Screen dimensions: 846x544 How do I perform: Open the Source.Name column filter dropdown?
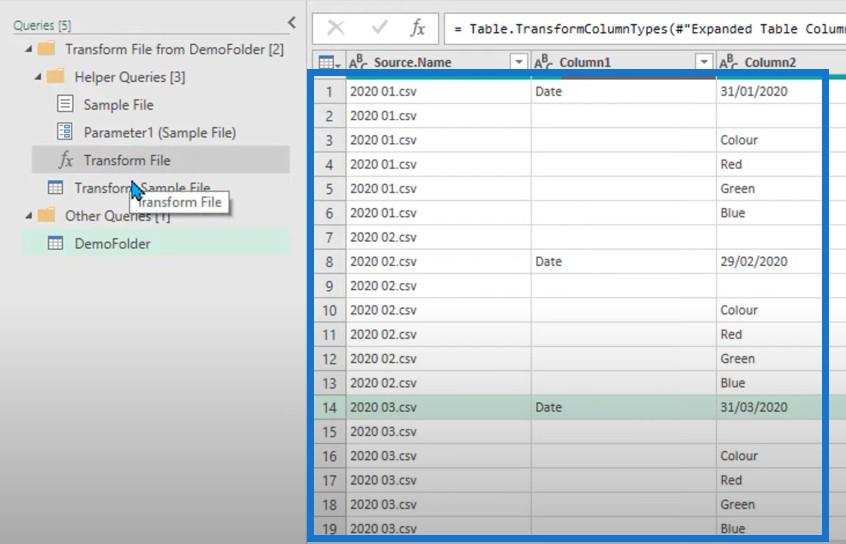pyautogui.click(x=518, y=62)
